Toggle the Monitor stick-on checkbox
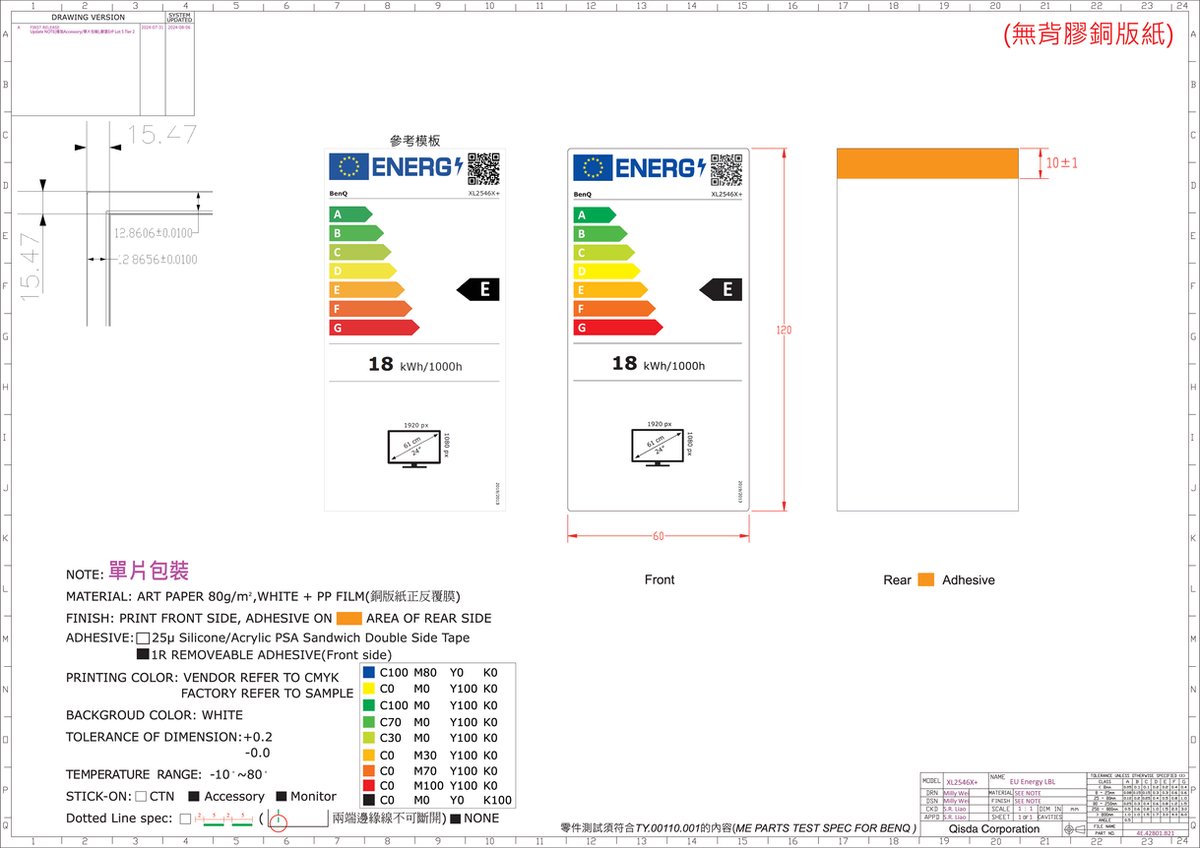 coord(282,797)
